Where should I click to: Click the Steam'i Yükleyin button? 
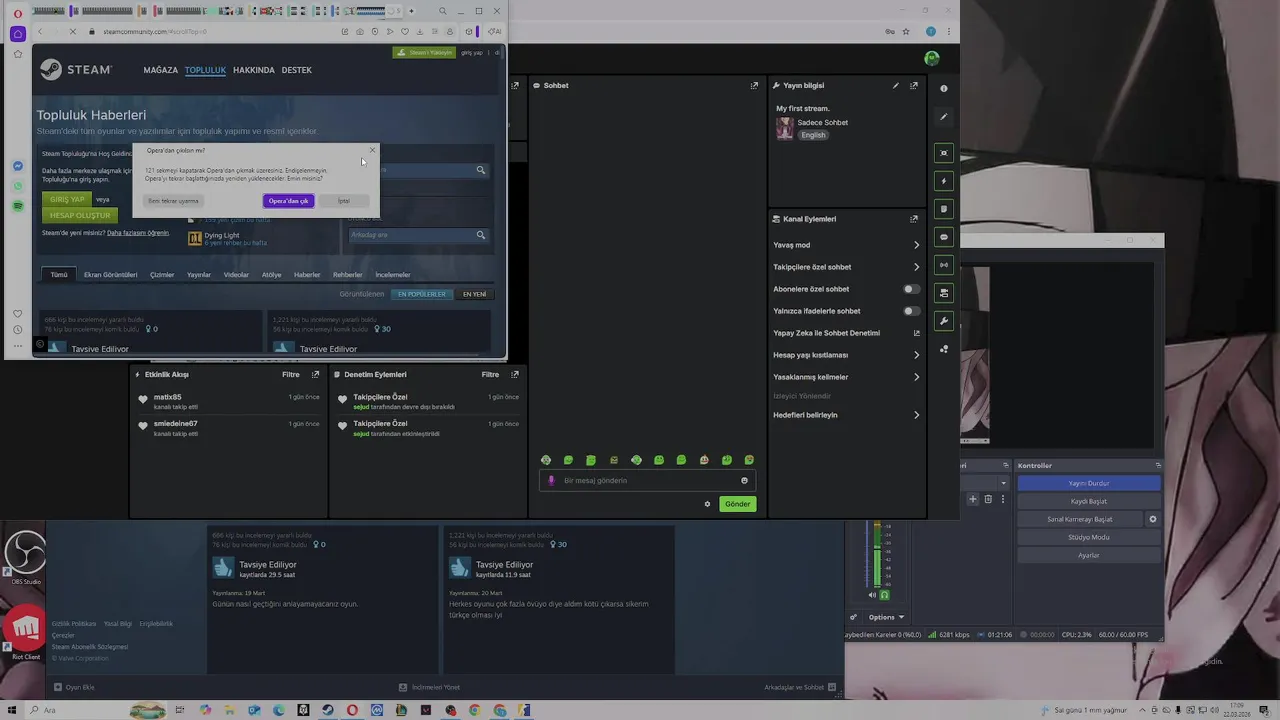click(424, 52)
